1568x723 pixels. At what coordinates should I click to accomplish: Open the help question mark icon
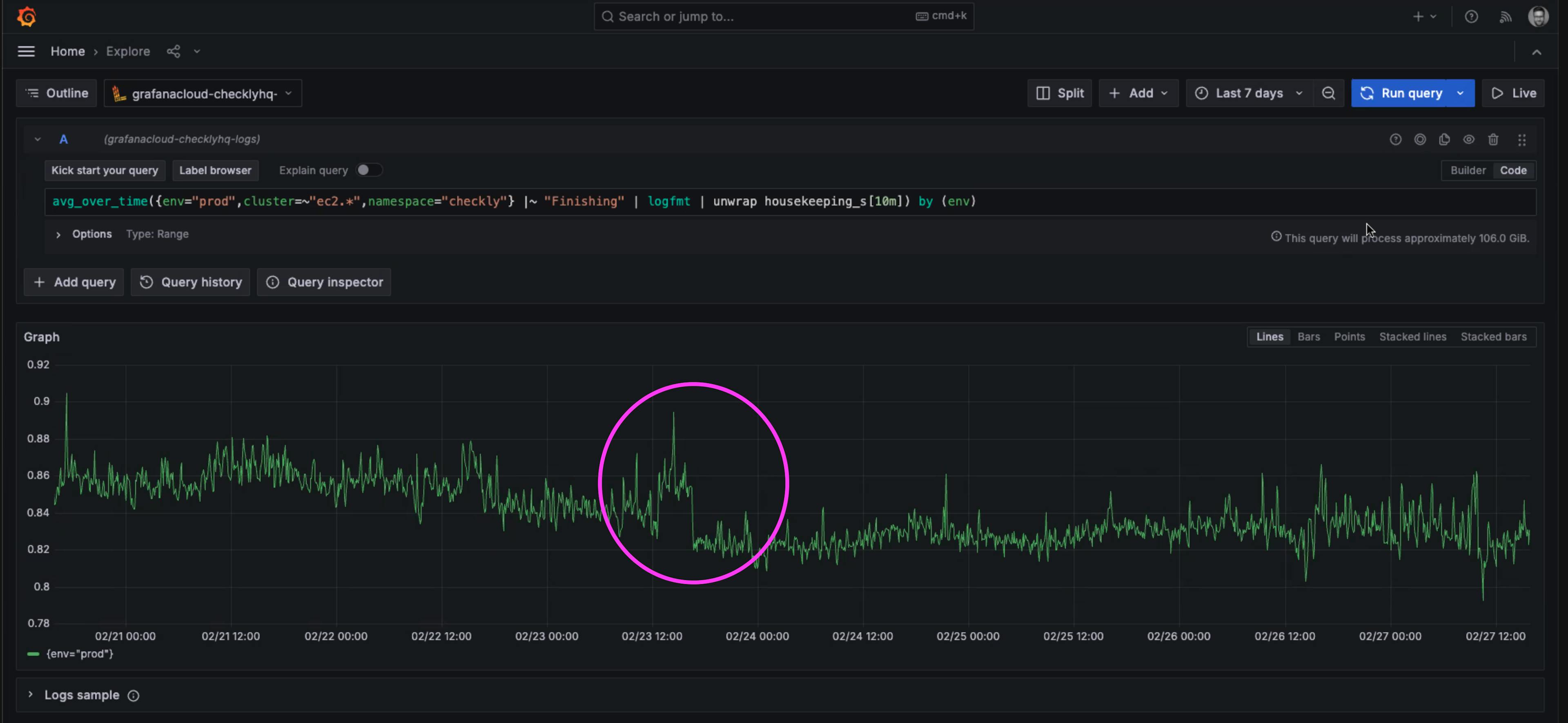click(x=1470, y=16)
